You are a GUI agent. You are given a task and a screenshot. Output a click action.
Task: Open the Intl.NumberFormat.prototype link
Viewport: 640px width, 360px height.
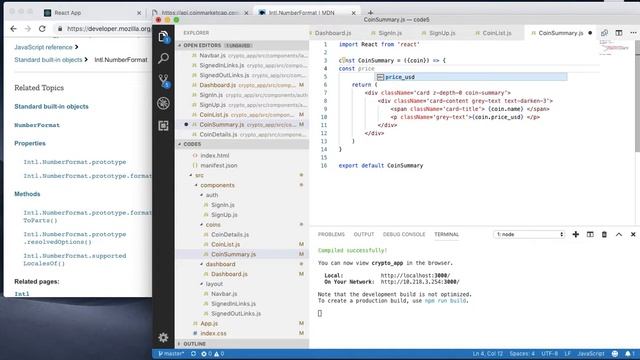tap(75, 162)
